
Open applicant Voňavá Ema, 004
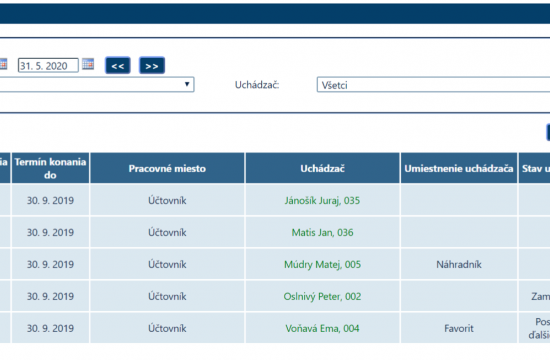click(x=322, y=328)
